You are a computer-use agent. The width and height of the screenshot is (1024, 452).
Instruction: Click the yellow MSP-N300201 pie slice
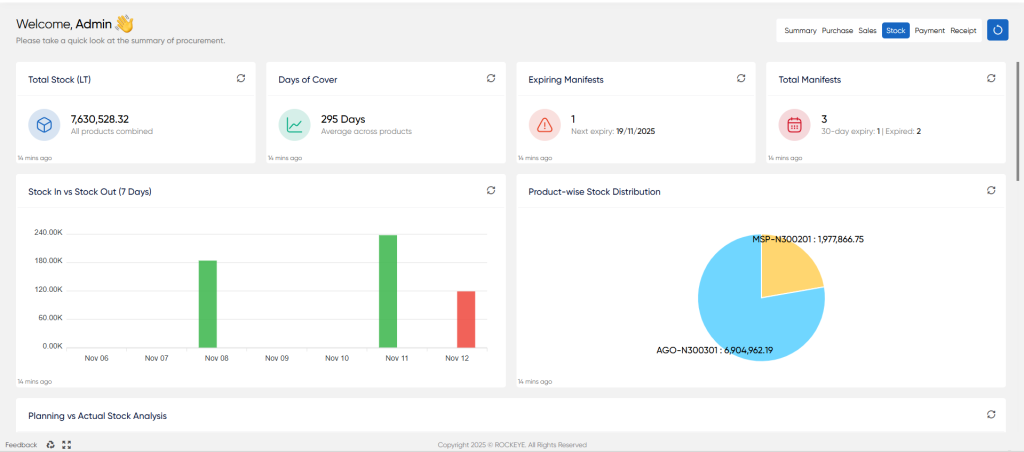(x=790, y=265)
